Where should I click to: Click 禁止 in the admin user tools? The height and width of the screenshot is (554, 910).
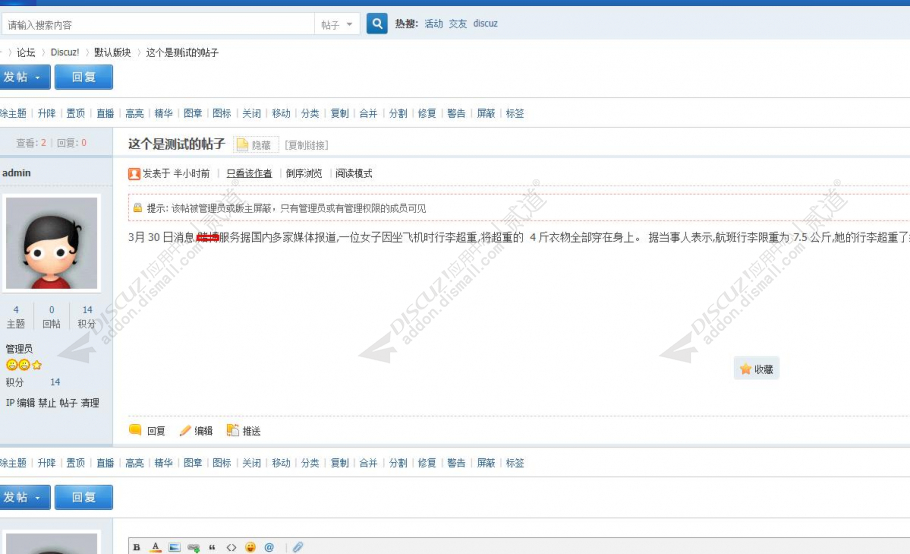click(47, 403)
